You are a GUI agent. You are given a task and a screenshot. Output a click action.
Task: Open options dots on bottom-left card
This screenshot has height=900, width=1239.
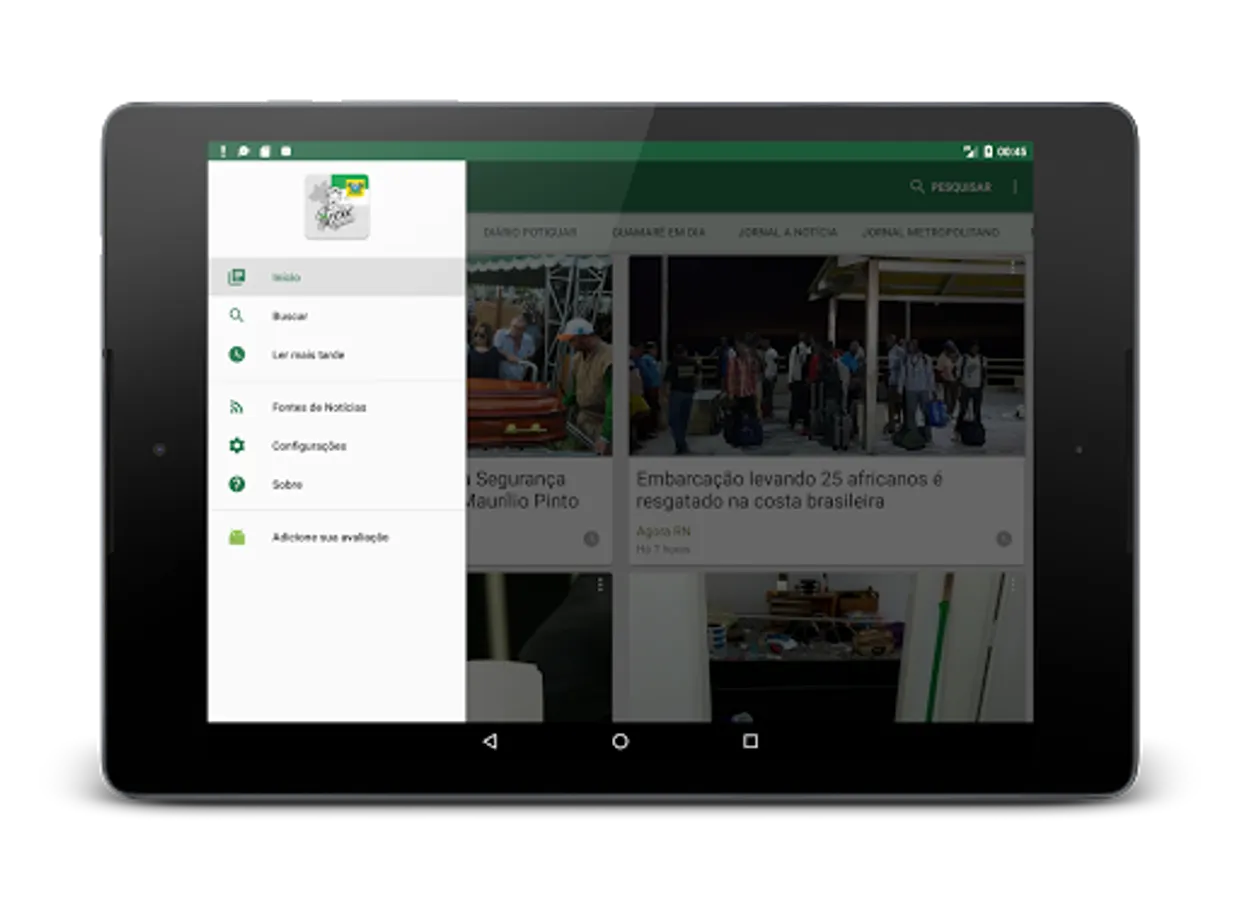click(x=600, y=585)
